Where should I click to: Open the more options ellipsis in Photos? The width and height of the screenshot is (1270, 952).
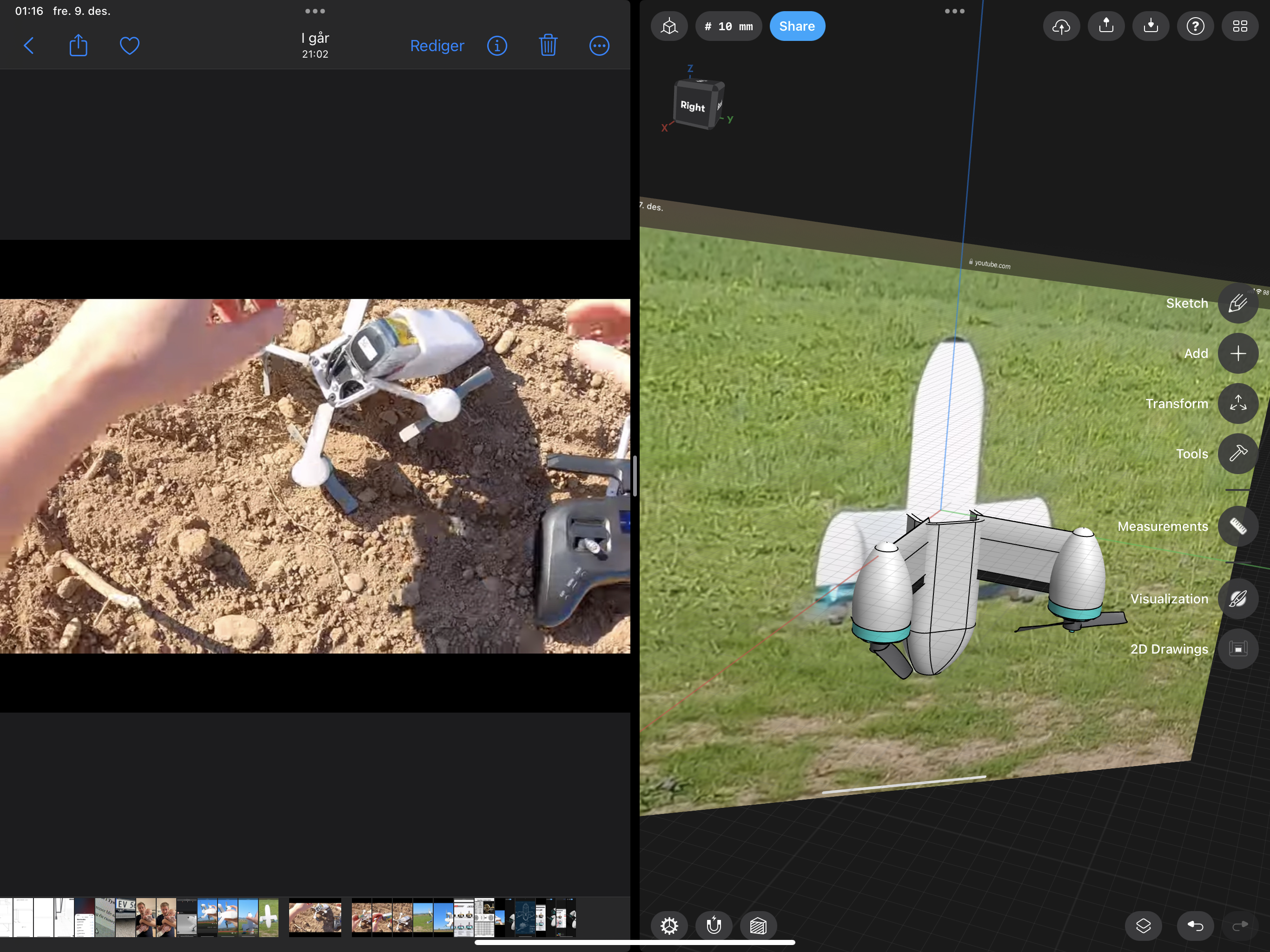(x=599, y=46)
